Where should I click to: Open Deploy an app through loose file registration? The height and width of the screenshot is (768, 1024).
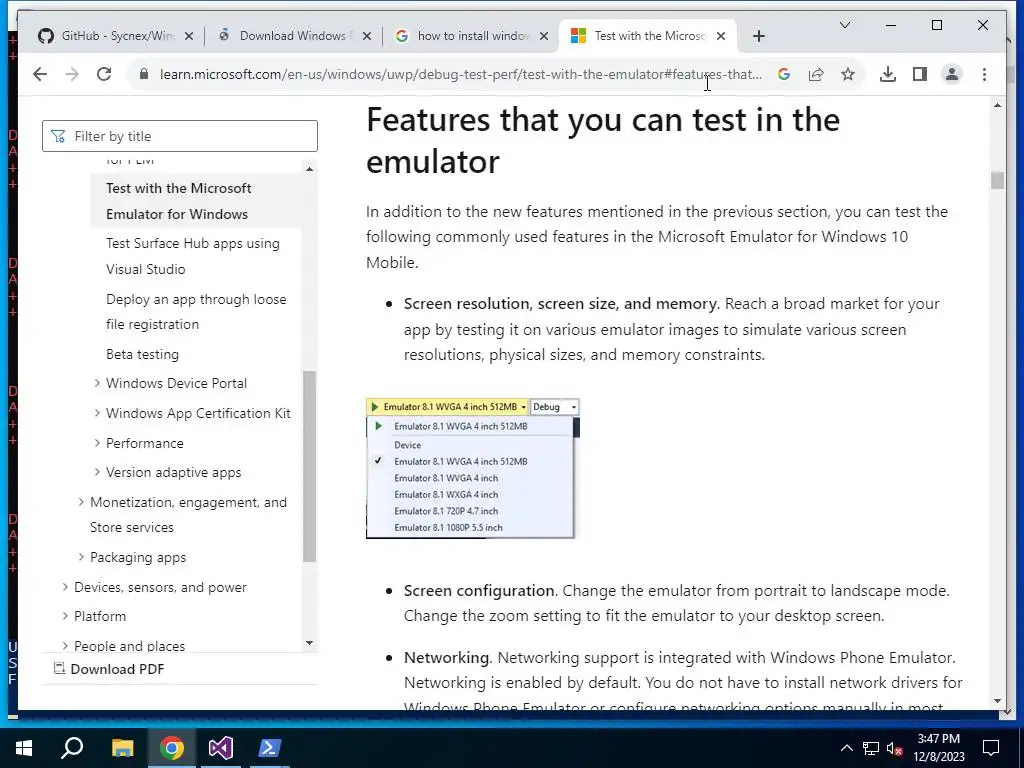coord(196,312)
